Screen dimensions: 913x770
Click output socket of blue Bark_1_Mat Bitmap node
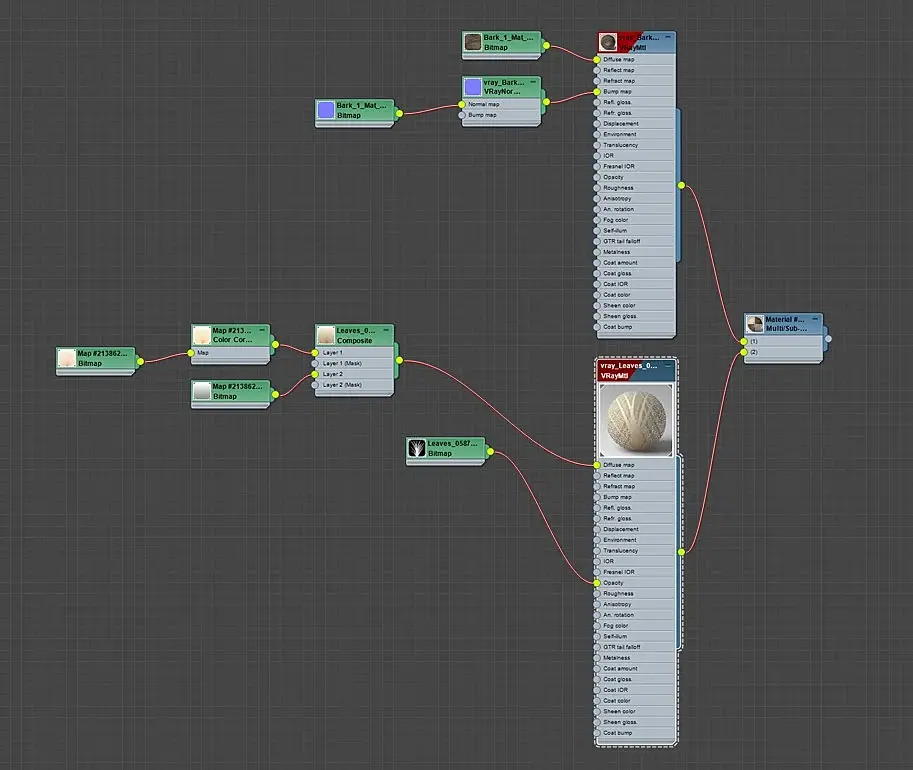click(399, 113)
